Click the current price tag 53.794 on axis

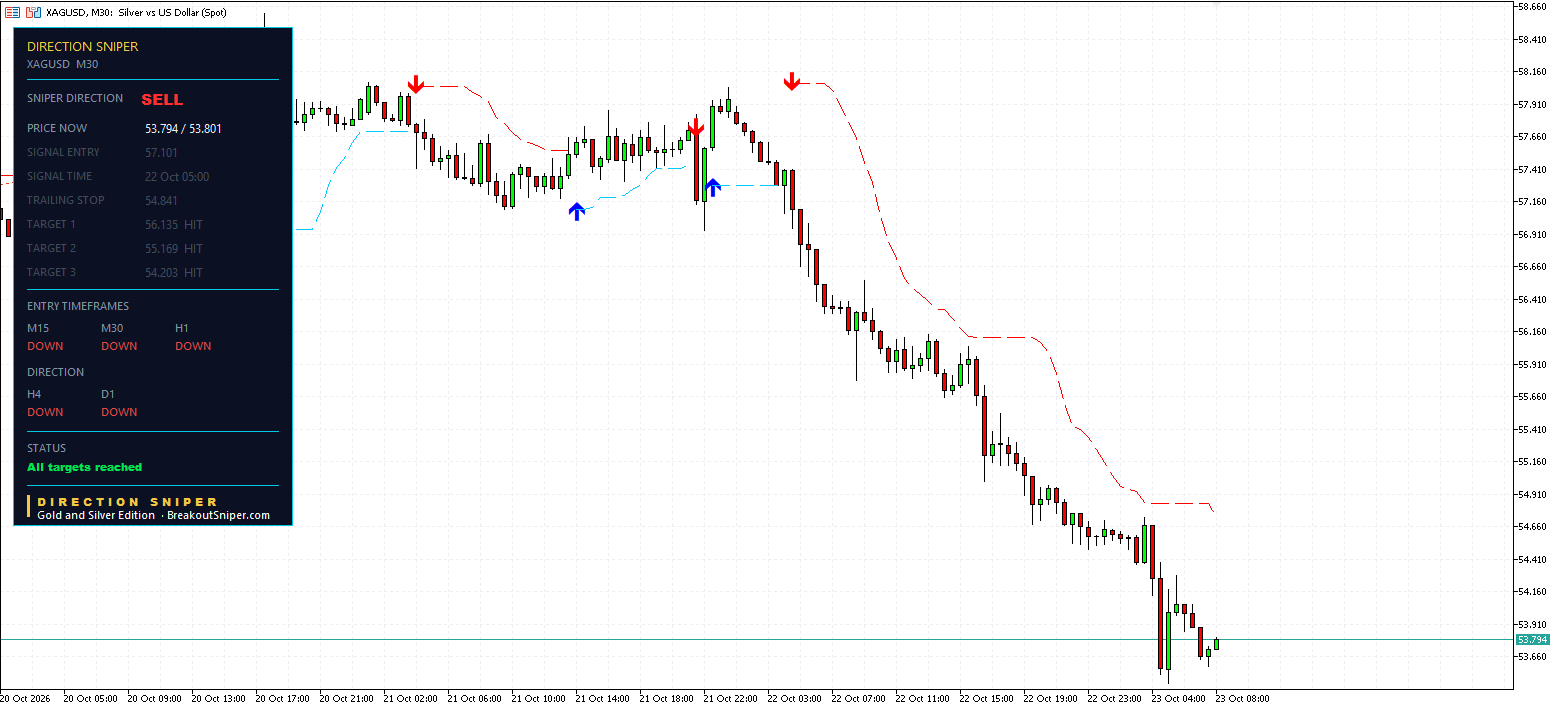click(x=1532, y=639)
